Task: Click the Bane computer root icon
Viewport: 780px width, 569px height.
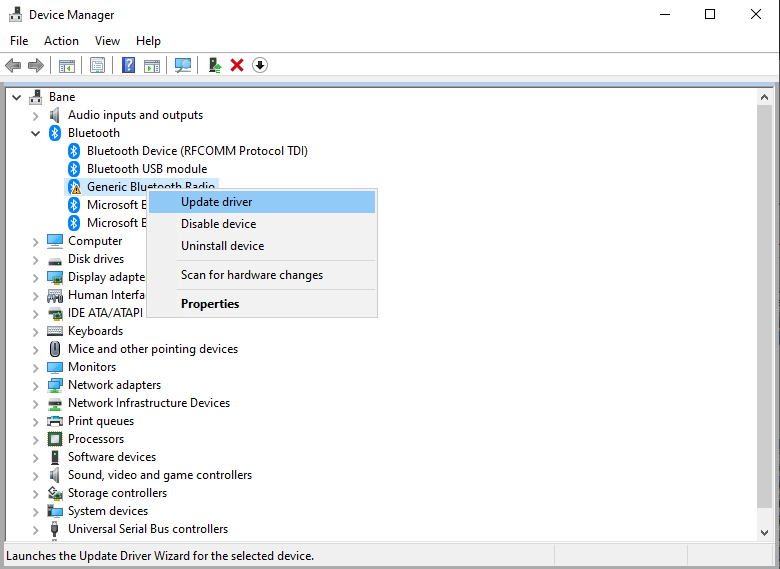Action: tap(35, 96)
